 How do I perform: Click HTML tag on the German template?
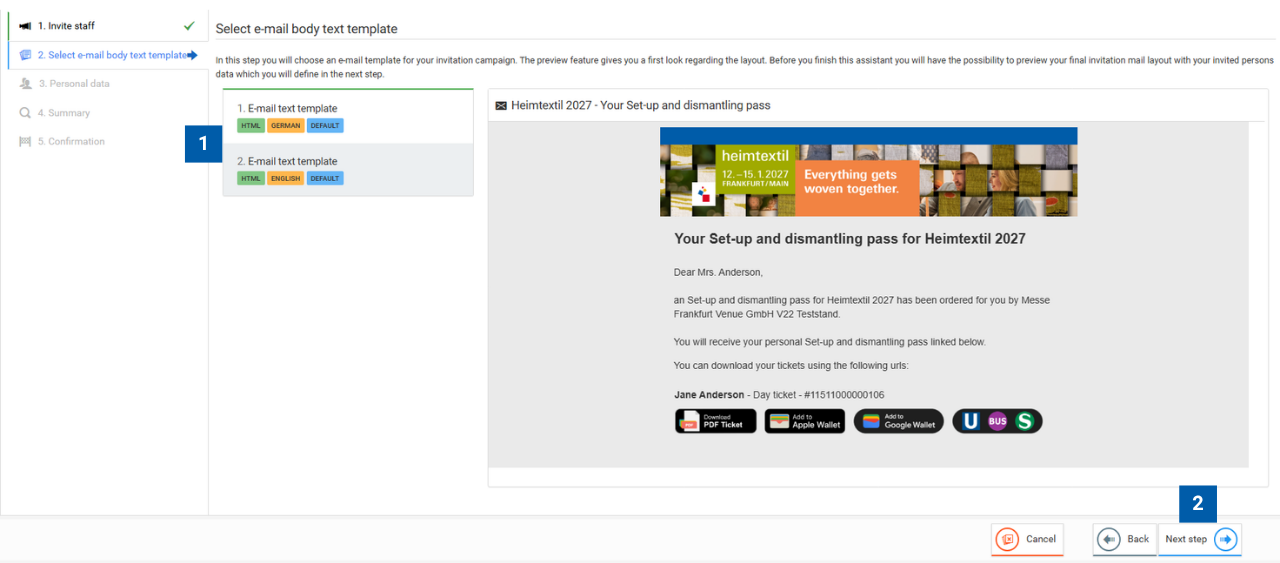(x=251, y=126)
